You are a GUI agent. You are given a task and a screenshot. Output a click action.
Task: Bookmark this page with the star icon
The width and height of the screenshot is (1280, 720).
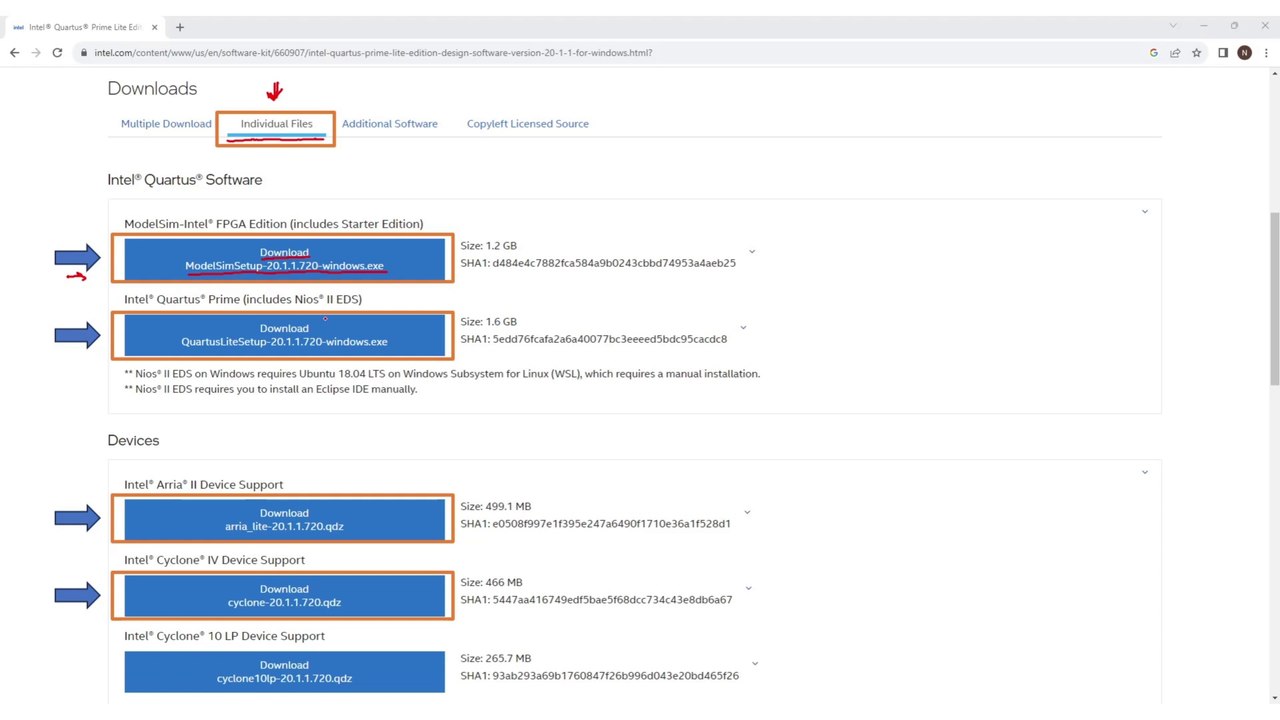pyautogui.click(x=1196, y=53)
